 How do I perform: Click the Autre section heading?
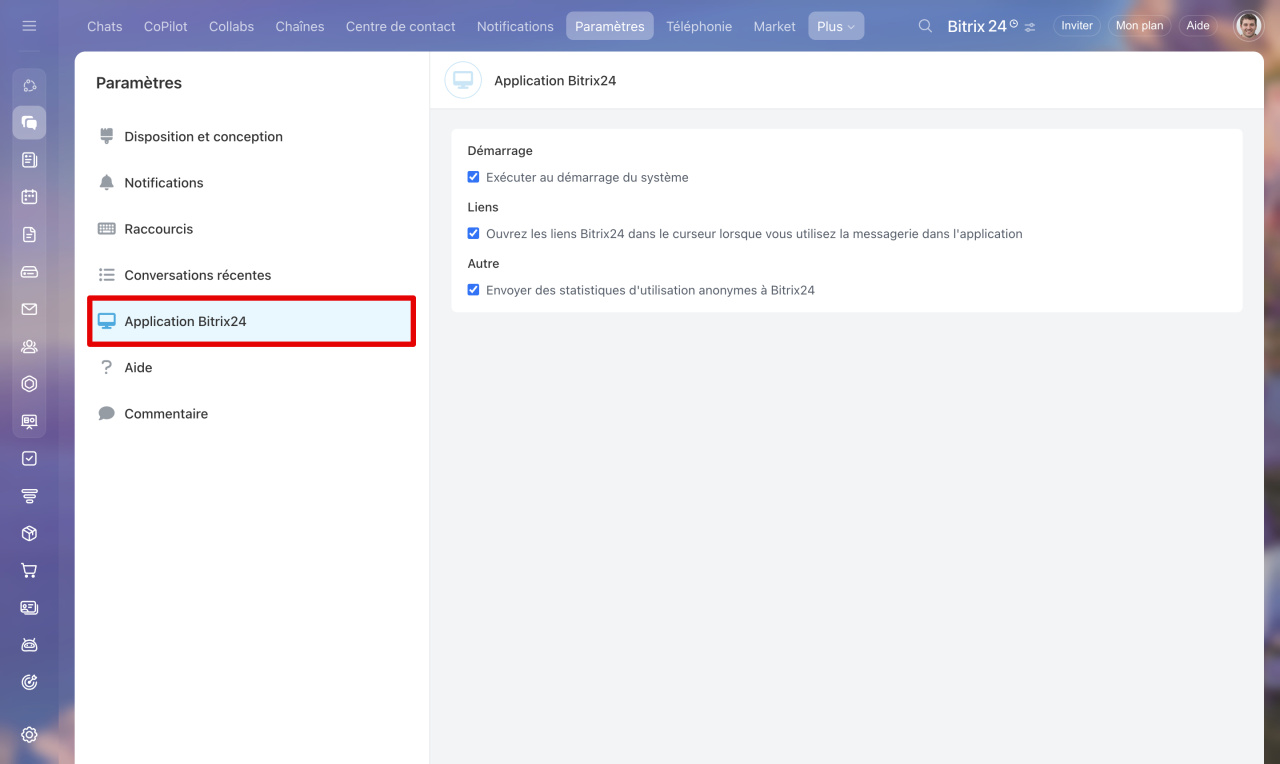pyautogui.click(x=484, y=264)
